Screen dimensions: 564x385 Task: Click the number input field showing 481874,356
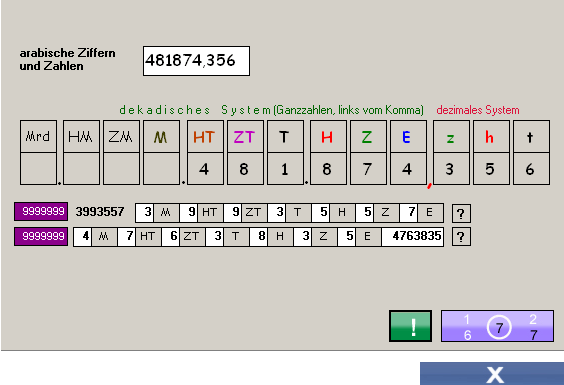[x=196, y=61]
